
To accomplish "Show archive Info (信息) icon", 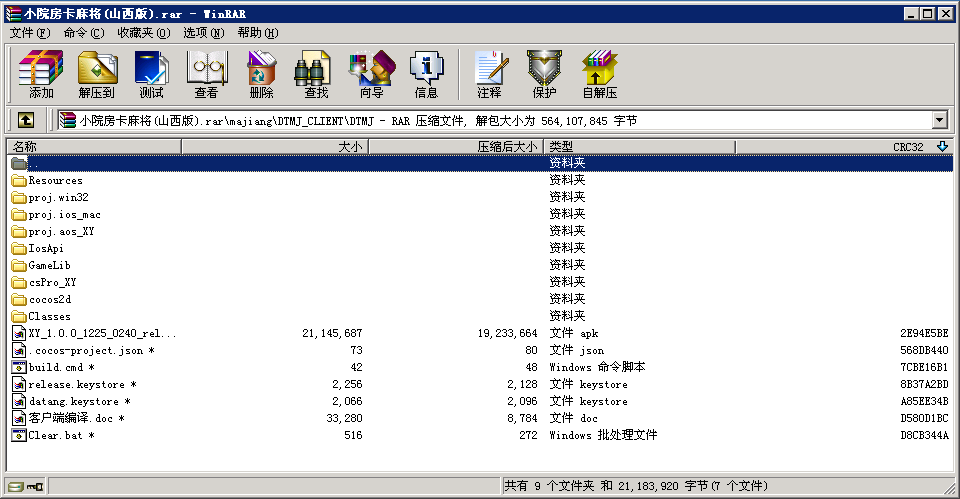I will click(x=426, y=74).
